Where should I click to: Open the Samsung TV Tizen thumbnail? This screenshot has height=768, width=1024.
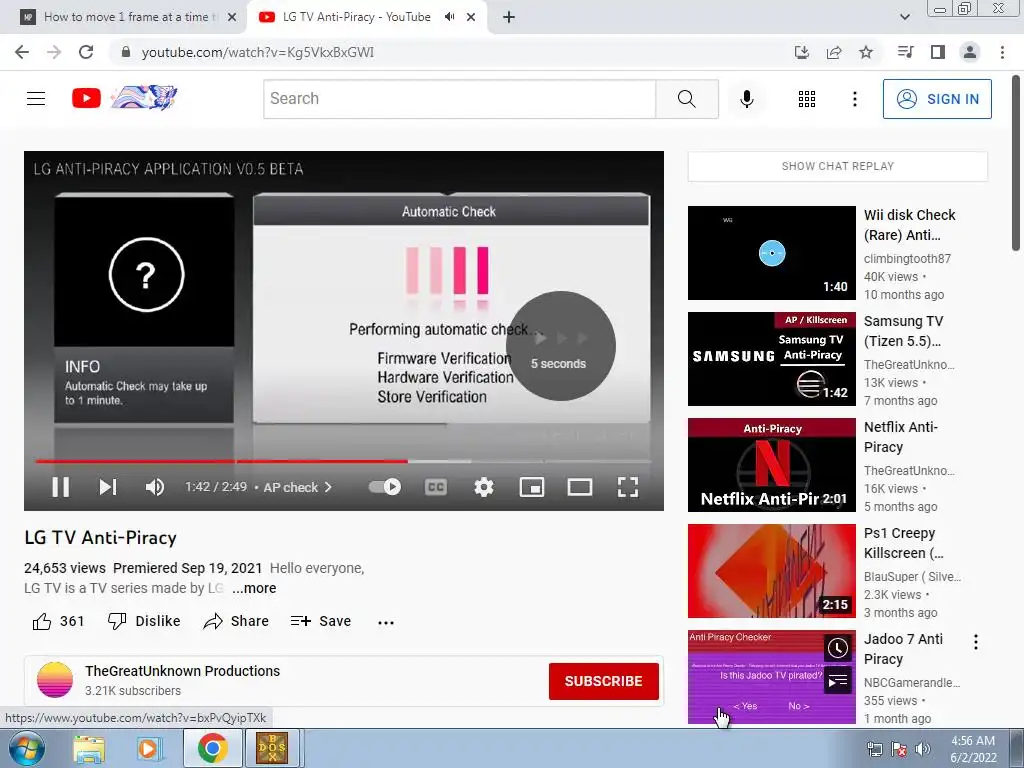[771, 359]
